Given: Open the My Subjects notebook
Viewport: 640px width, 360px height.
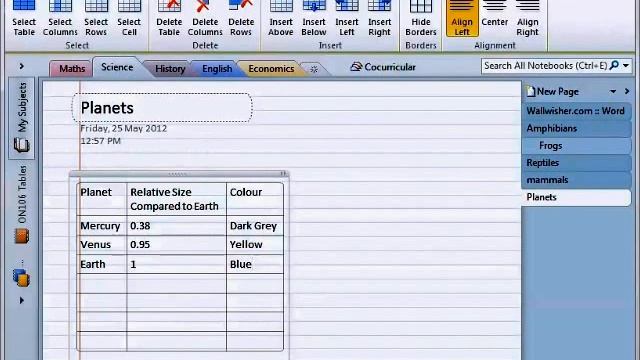Looking at the screenshot, I should pyautogui.click(x=22, y=118).
